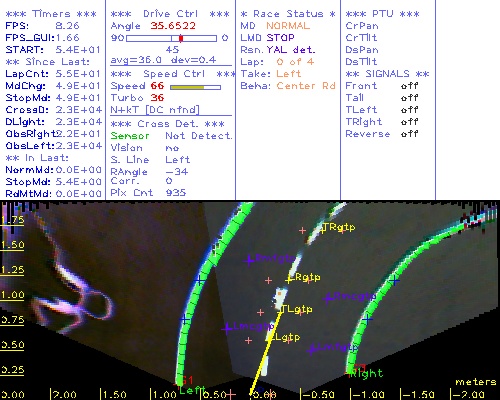
Task: Select the yellow Lgtp cross marker
Action: 269,338
